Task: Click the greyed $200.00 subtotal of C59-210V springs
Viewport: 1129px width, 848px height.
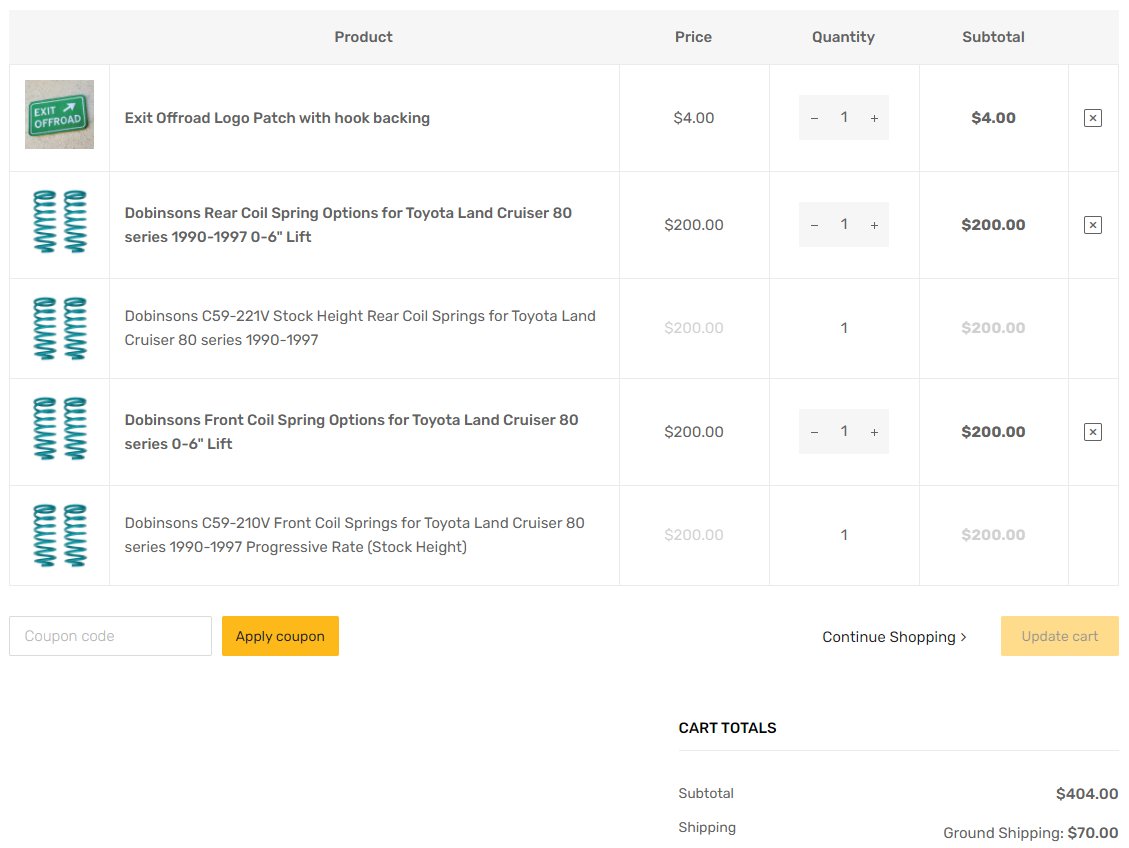Action: tap(994, 535)
